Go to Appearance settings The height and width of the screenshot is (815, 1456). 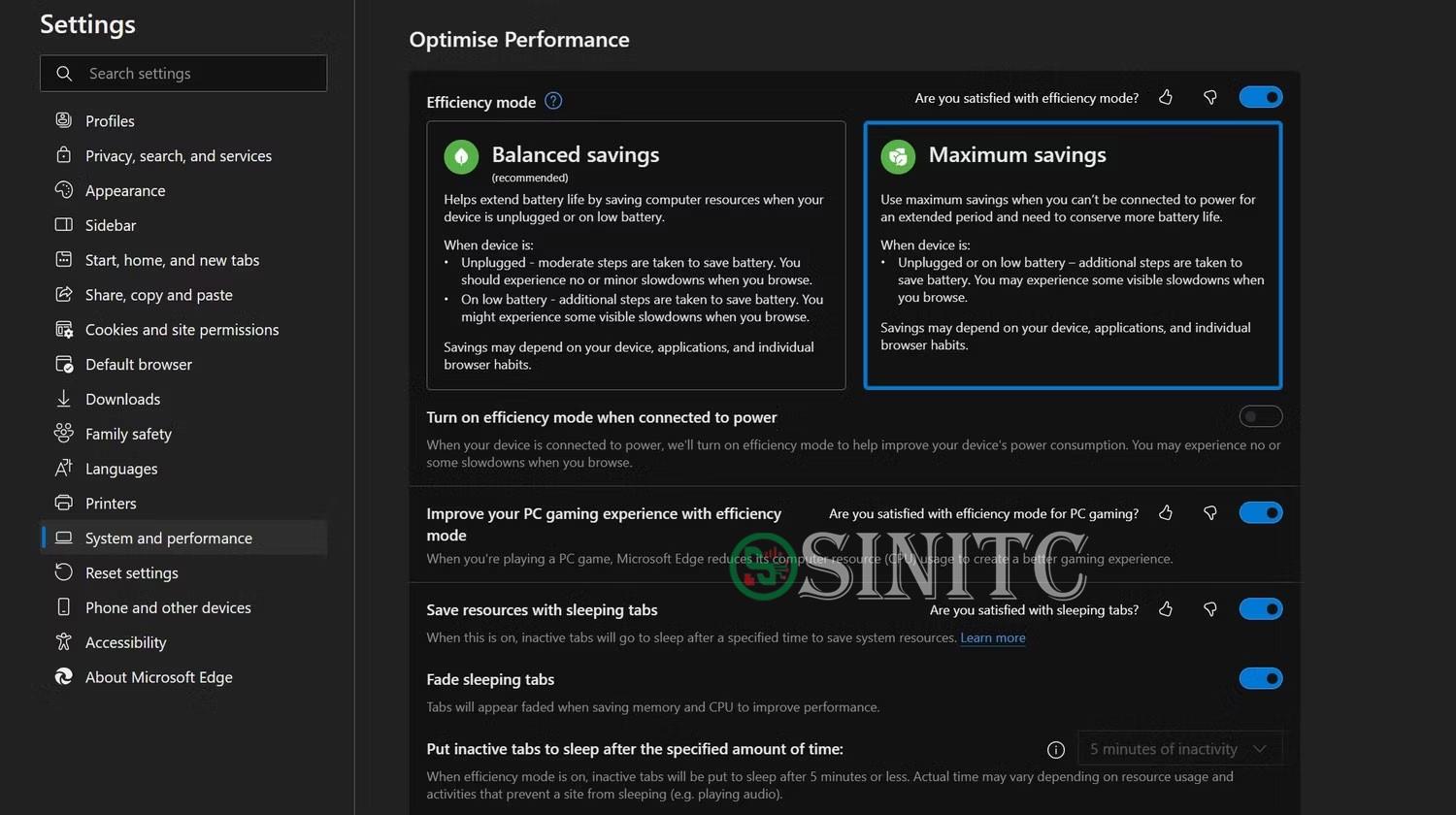click(x=184, y=190)
